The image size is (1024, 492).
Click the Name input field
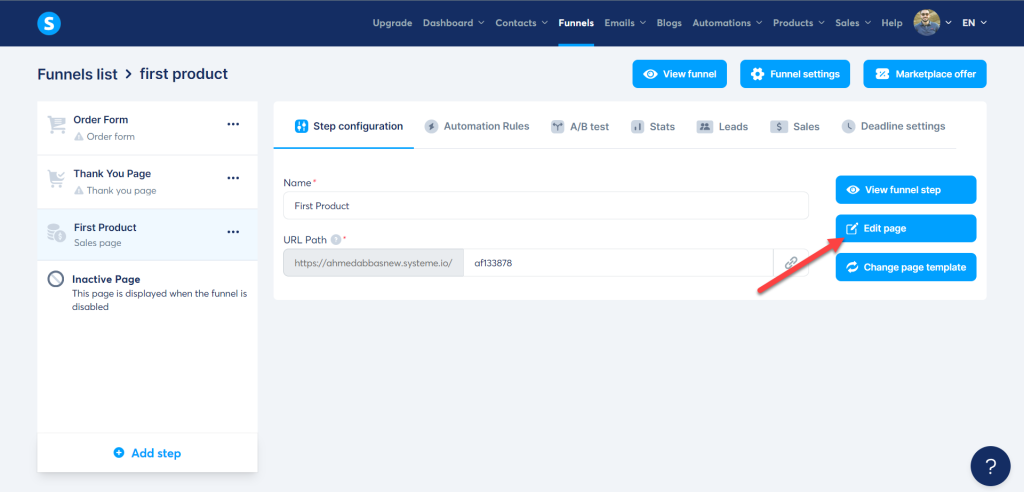point(545,205)
